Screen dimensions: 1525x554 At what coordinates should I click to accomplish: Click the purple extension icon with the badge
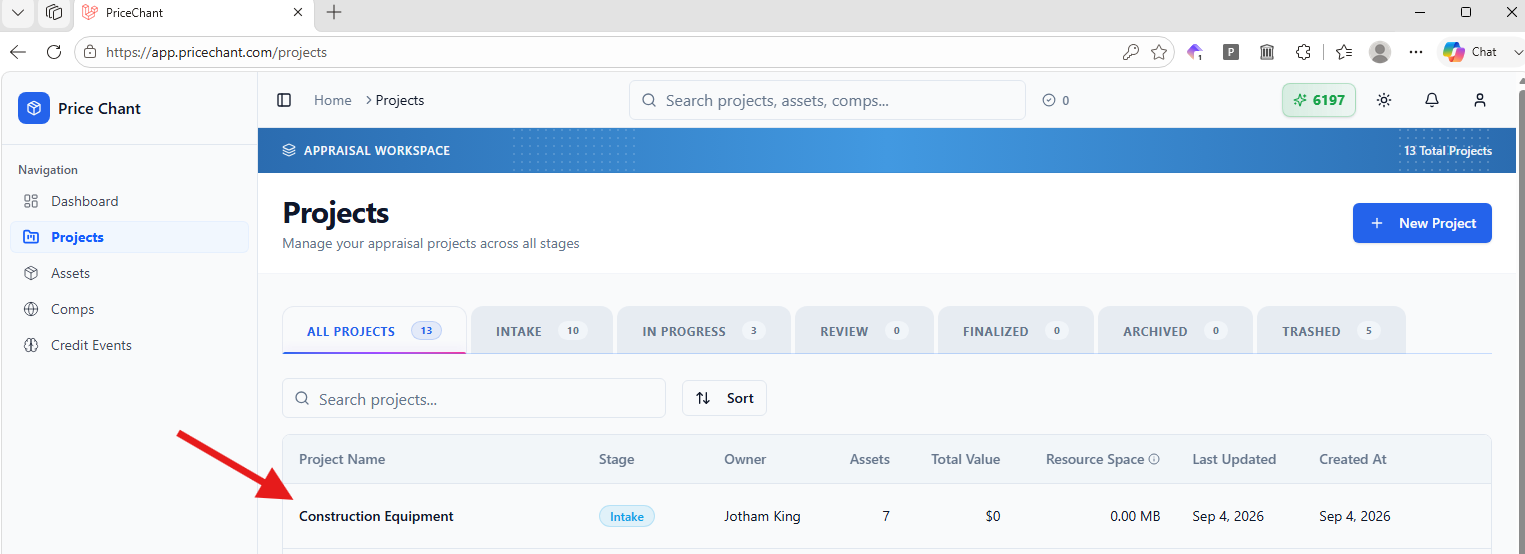[x=1195, y=52]
